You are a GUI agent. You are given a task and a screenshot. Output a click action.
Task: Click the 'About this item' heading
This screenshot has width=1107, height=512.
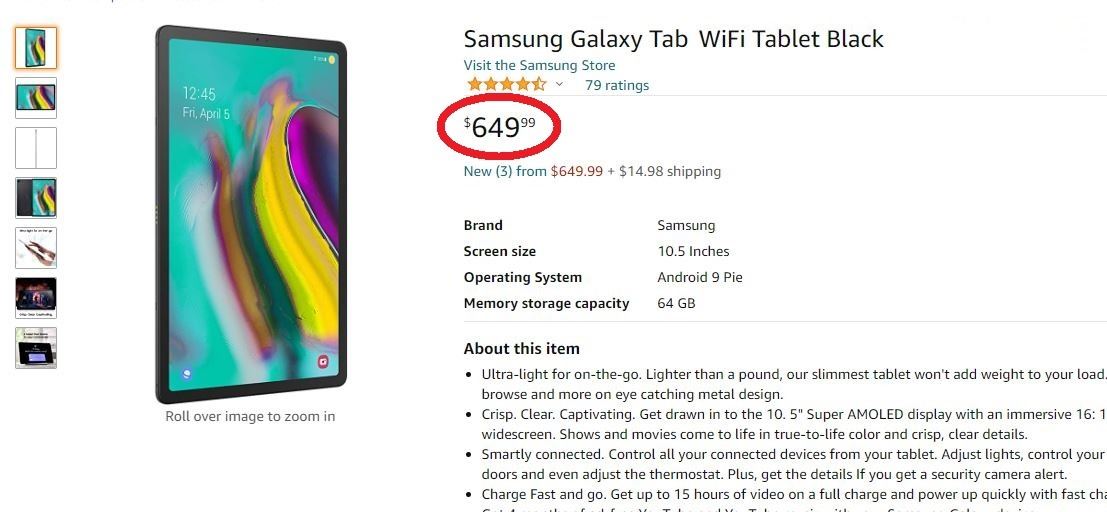pos(521,349)
